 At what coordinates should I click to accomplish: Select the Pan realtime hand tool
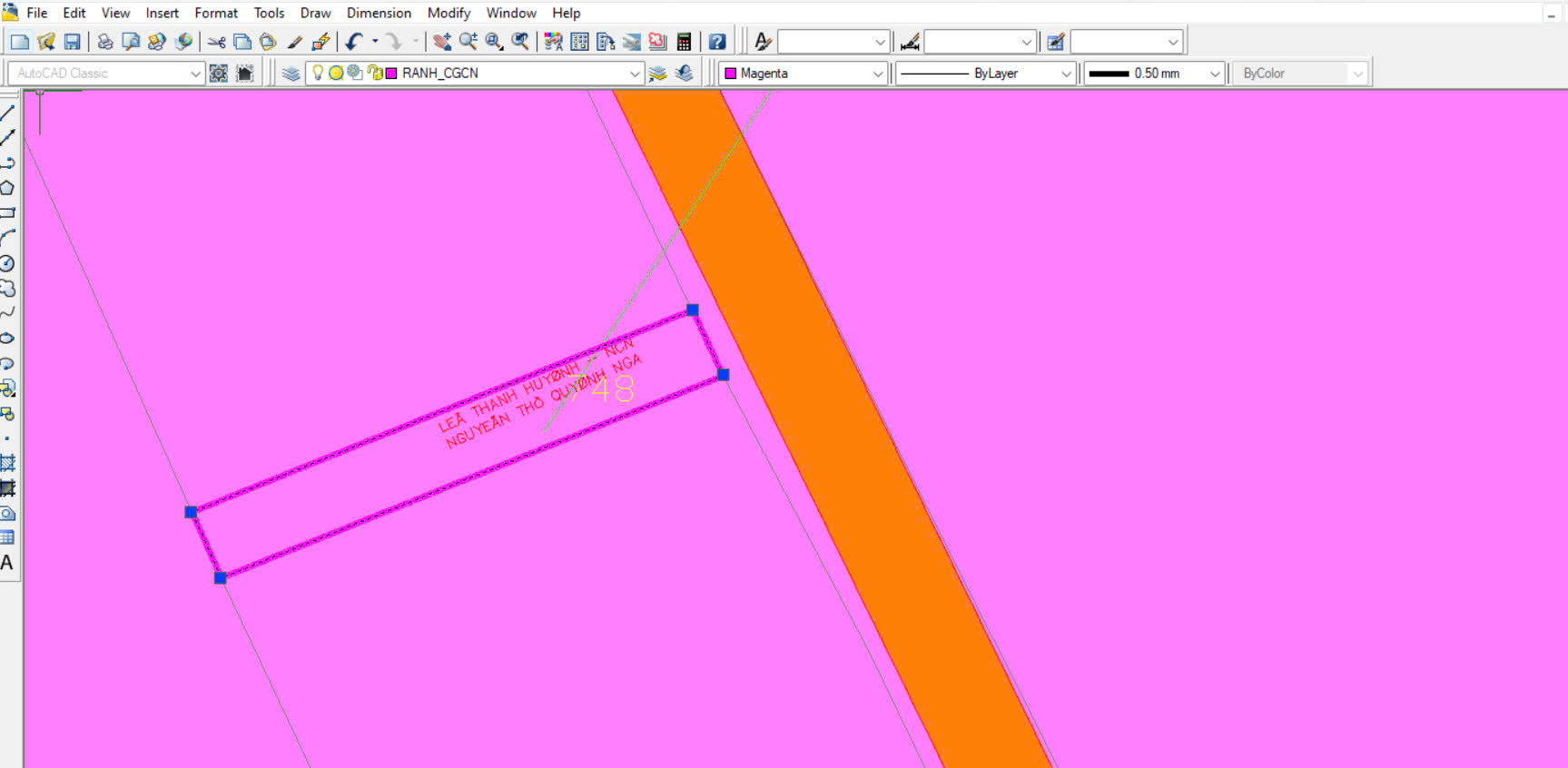tap(442, 42)
